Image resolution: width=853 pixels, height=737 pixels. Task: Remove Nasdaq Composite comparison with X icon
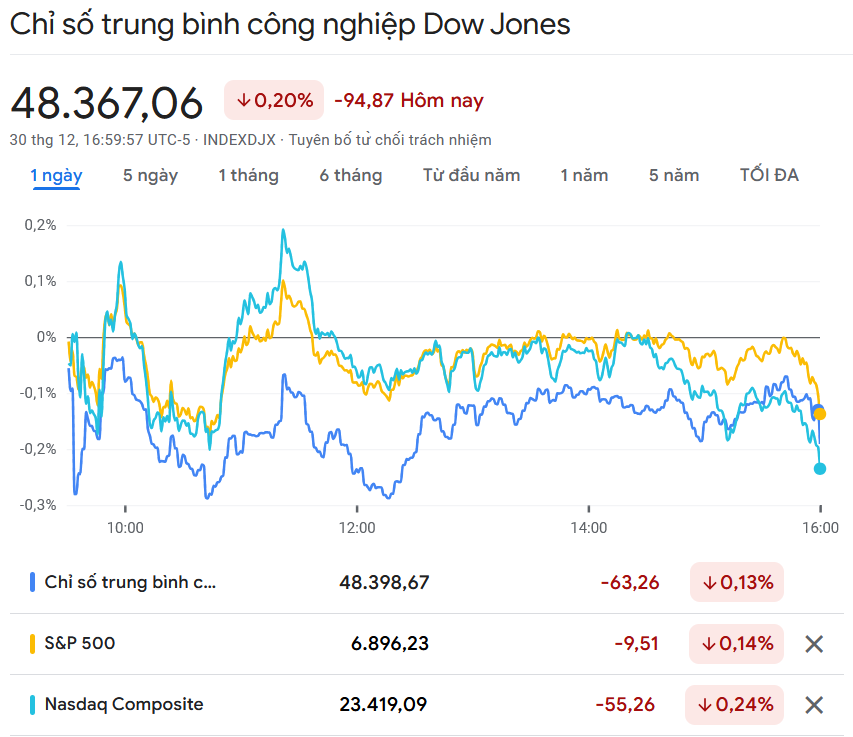click(x=814, y=705)
